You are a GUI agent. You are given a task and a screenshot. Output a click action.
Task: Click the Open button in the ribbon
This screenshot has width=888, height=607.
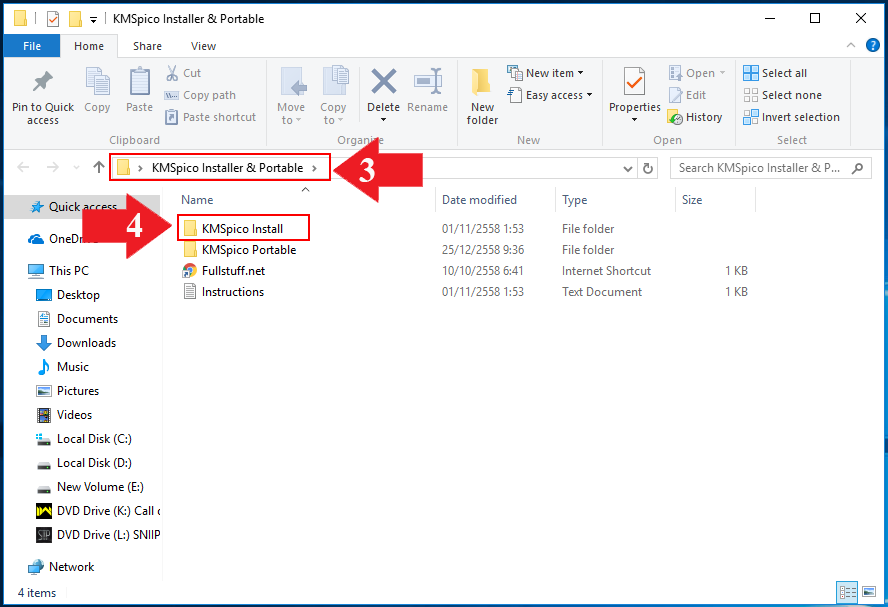[697, 73]
